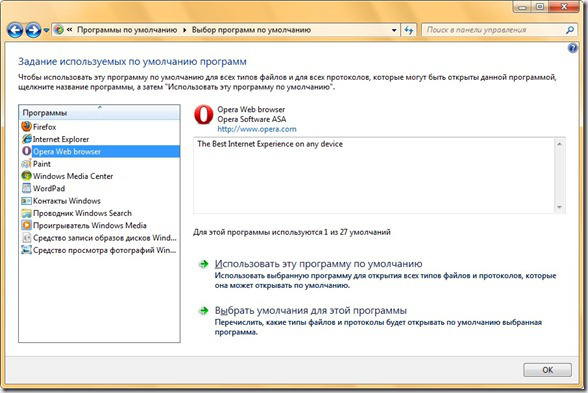Click Программы по умолчанию breadcrumb
Image resolution: width=588 pixels, height=393 pixels.
[x=127, y=30]
